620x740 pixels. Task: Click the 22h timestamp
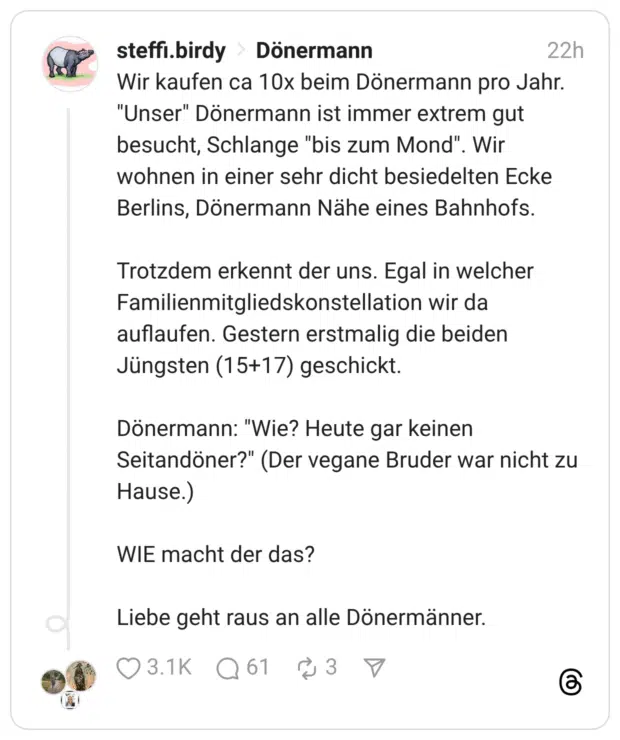point(565,51)
